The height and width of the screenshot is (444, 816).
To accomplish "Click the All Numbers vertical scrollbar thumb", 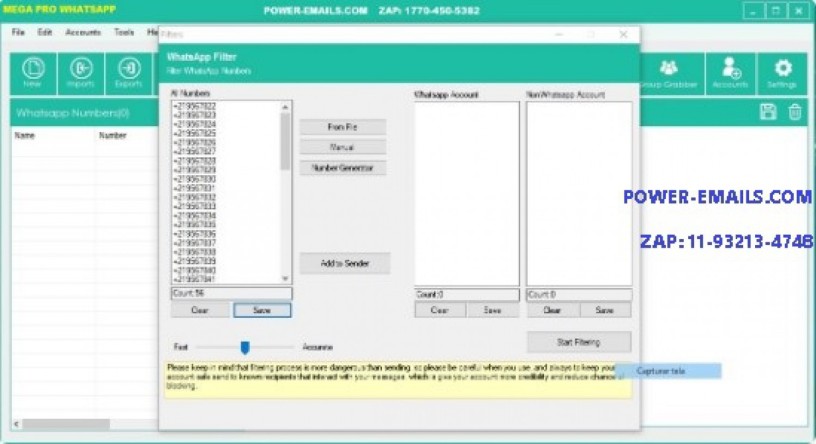I will coord(285,141).
